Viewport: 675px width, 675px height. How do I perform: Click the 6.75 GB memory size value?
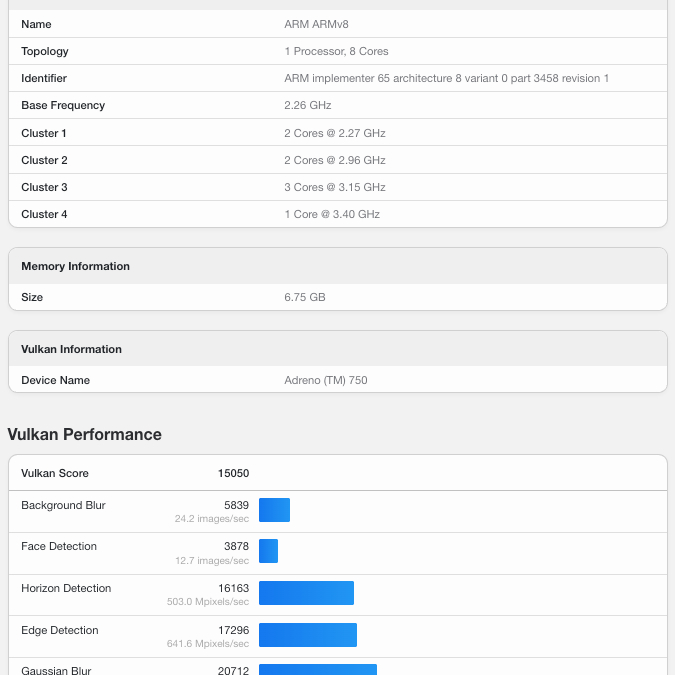[305, 297]
